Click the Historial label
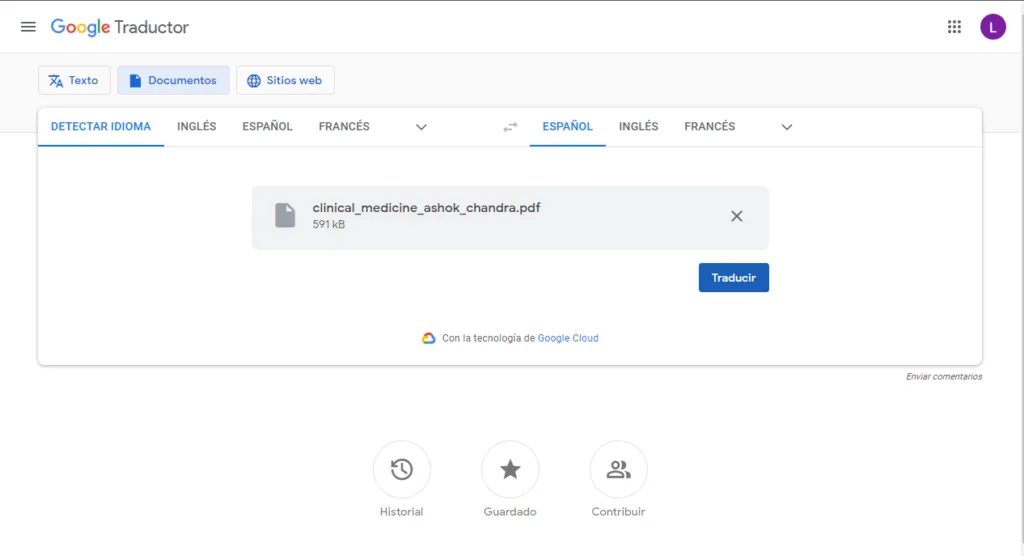1024x556 pixels. 402,512
